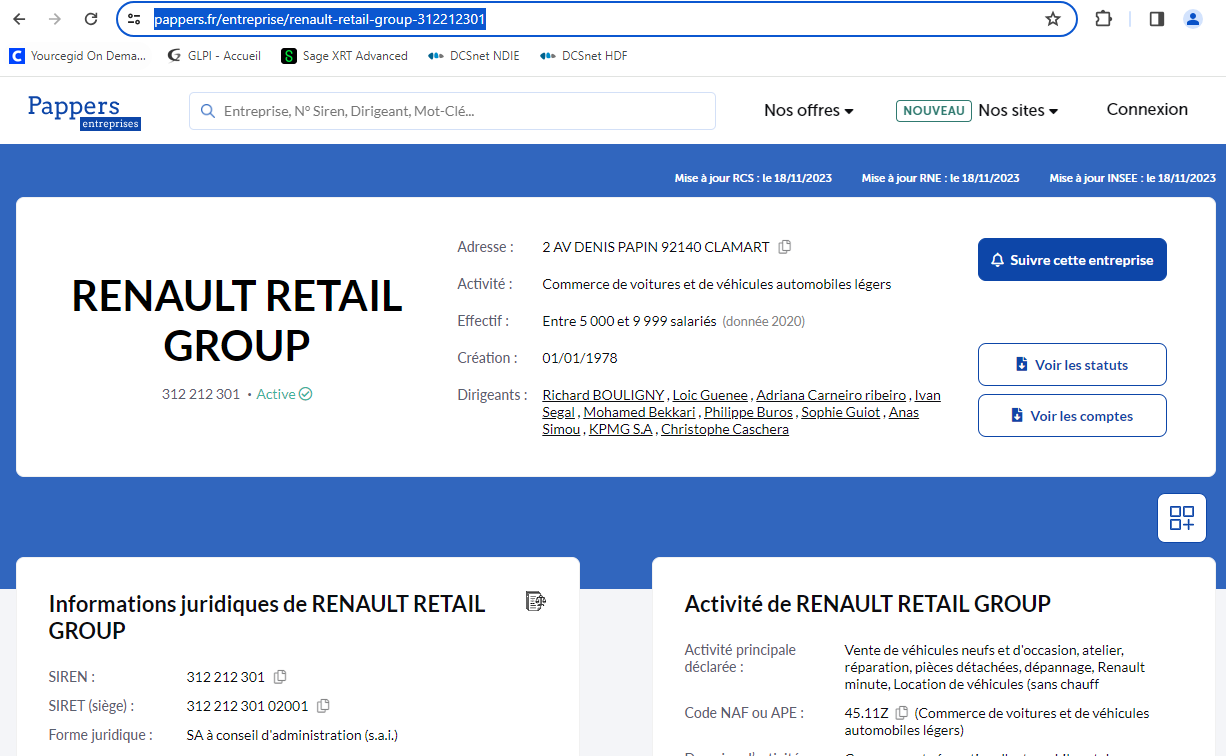
Task: Click the Pappers entreprises logo
Action: 84,112
